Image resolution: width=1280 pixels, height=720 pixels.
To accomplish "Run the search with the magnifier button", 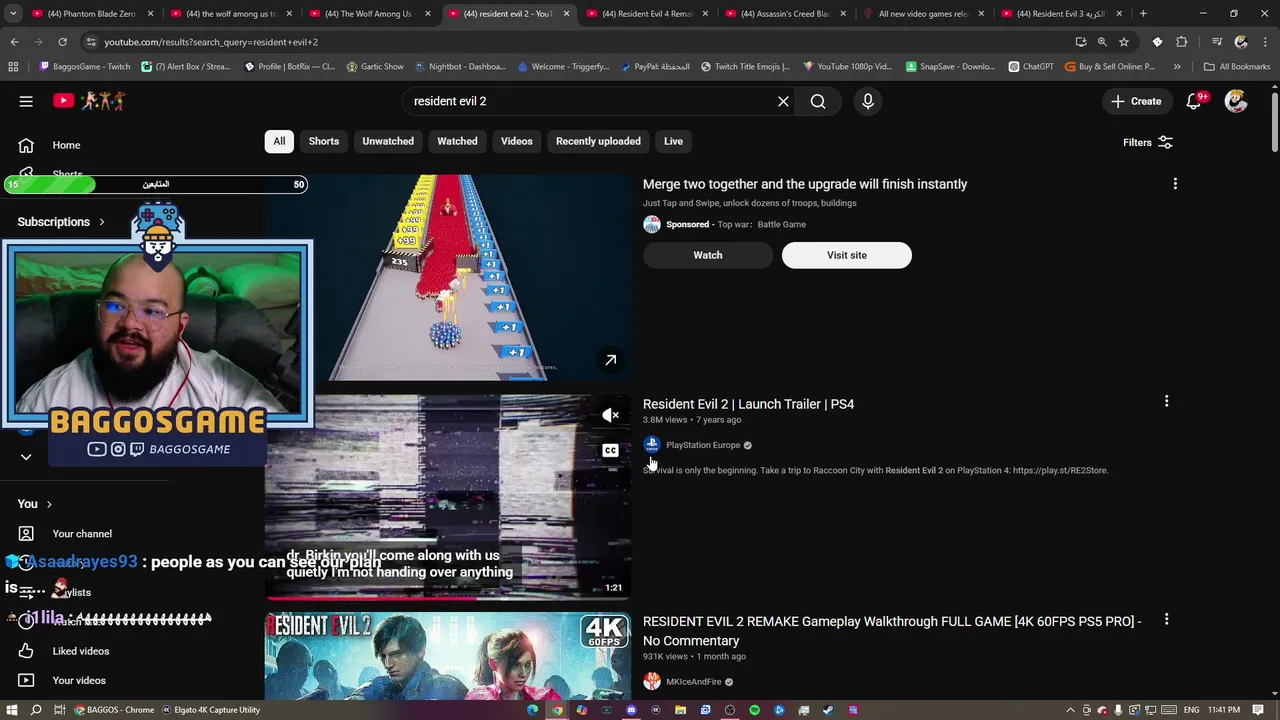I will click(x=818, y=101).
